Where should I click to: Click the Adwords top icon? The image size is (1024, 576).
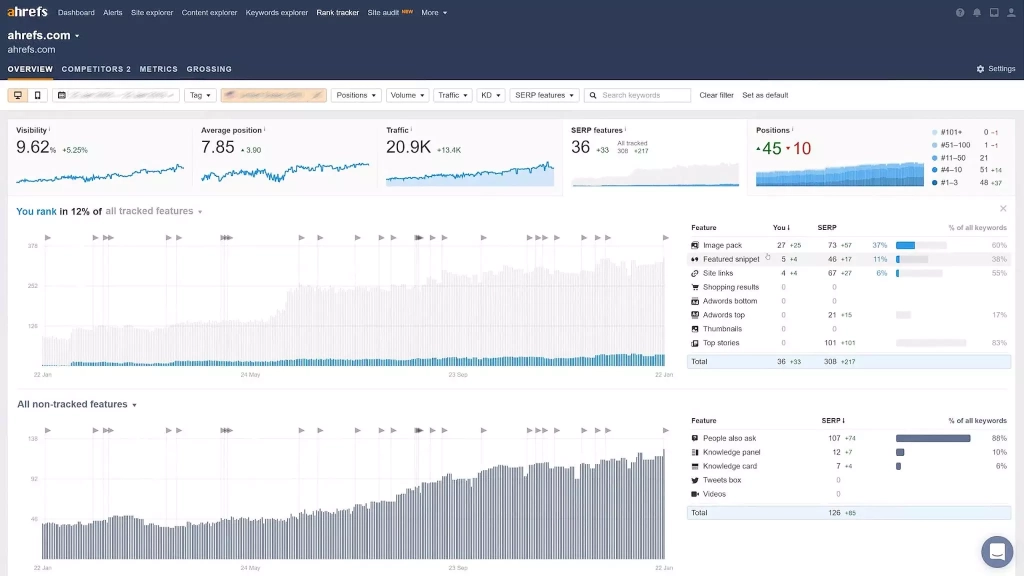click(695, 315)
